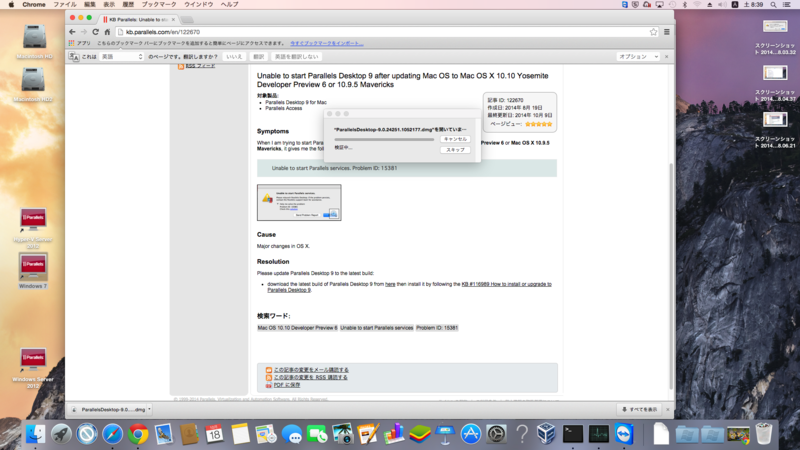Expand the downloaded dmg item arrow menu
This screenshot has height=450, width=800.
[149, 409]
